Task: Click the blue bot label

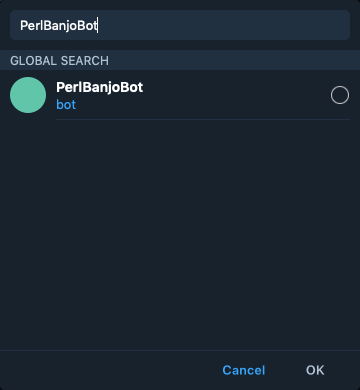Action: pyautogui.click(x=66, y=105)
